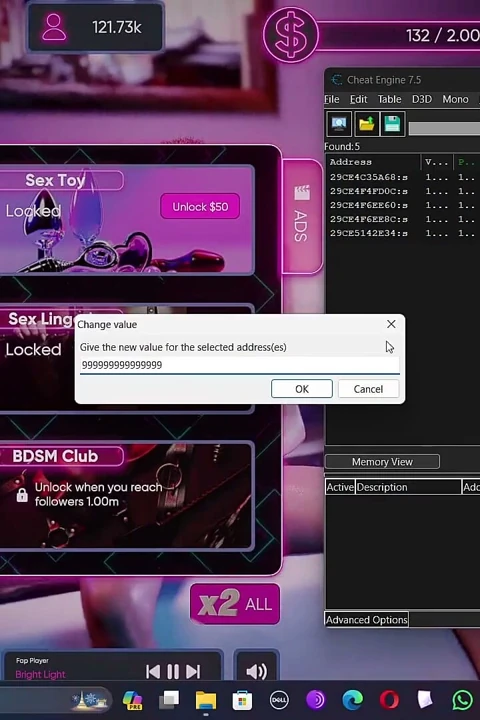Select address row 29CE4F6EE8C
This screenshot has width=480, height=720.
coord(403,219)
